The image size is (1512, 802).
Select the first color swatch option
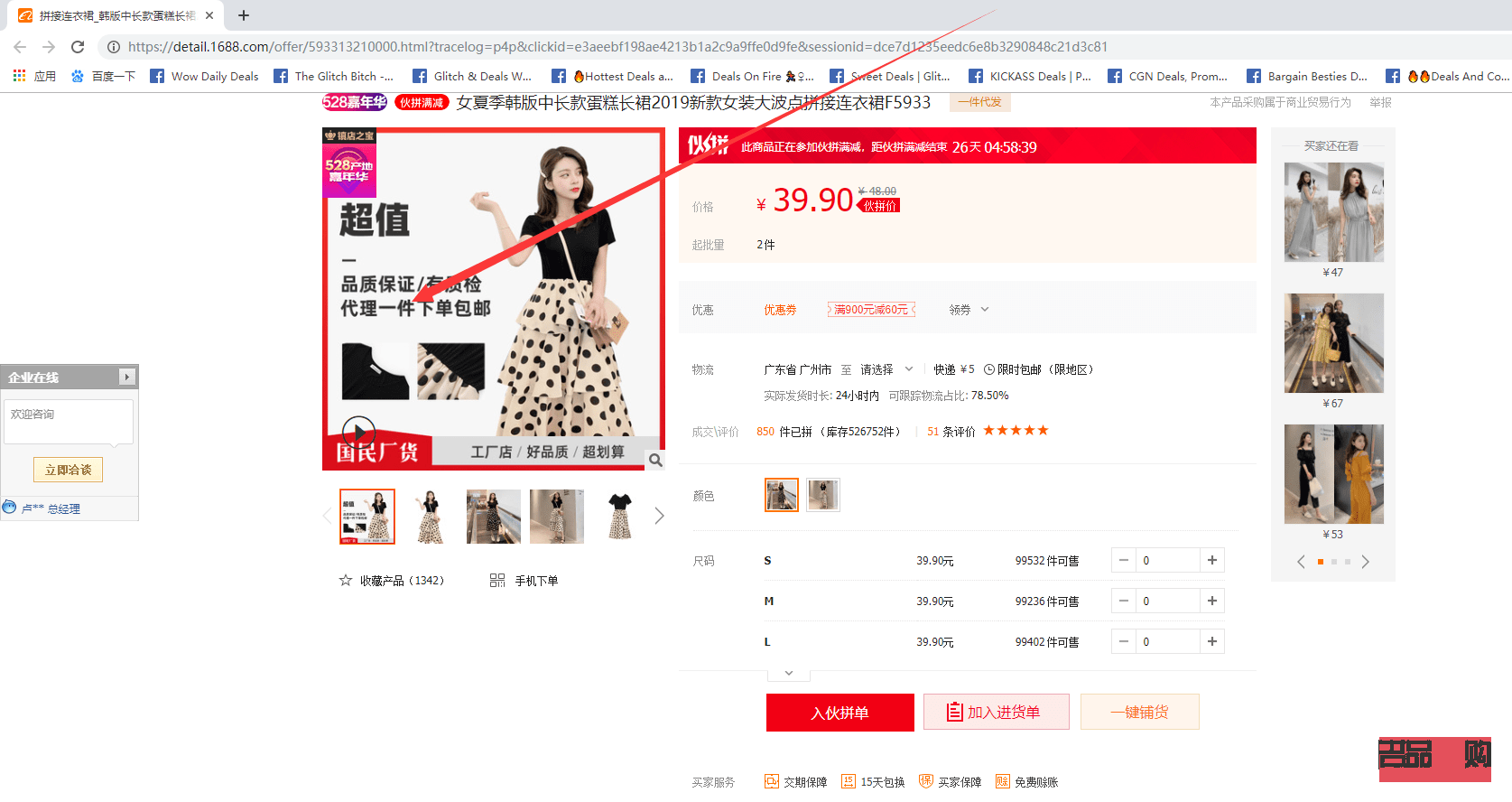point(781,495)
